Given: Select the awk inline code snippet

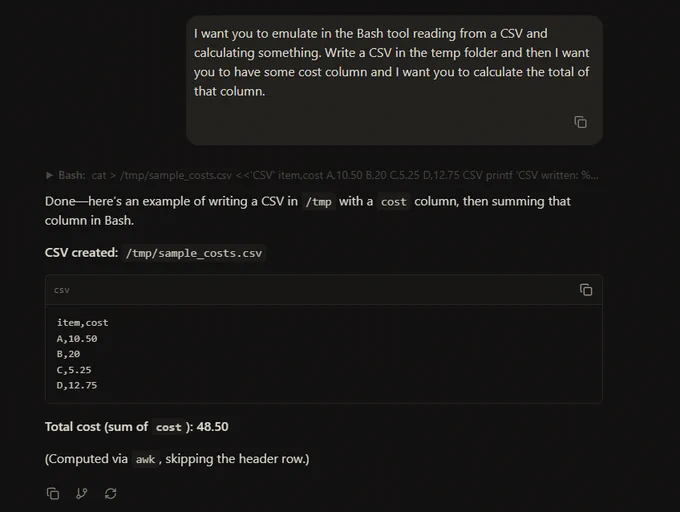Looking at the screenshot, I should [145, 460].
